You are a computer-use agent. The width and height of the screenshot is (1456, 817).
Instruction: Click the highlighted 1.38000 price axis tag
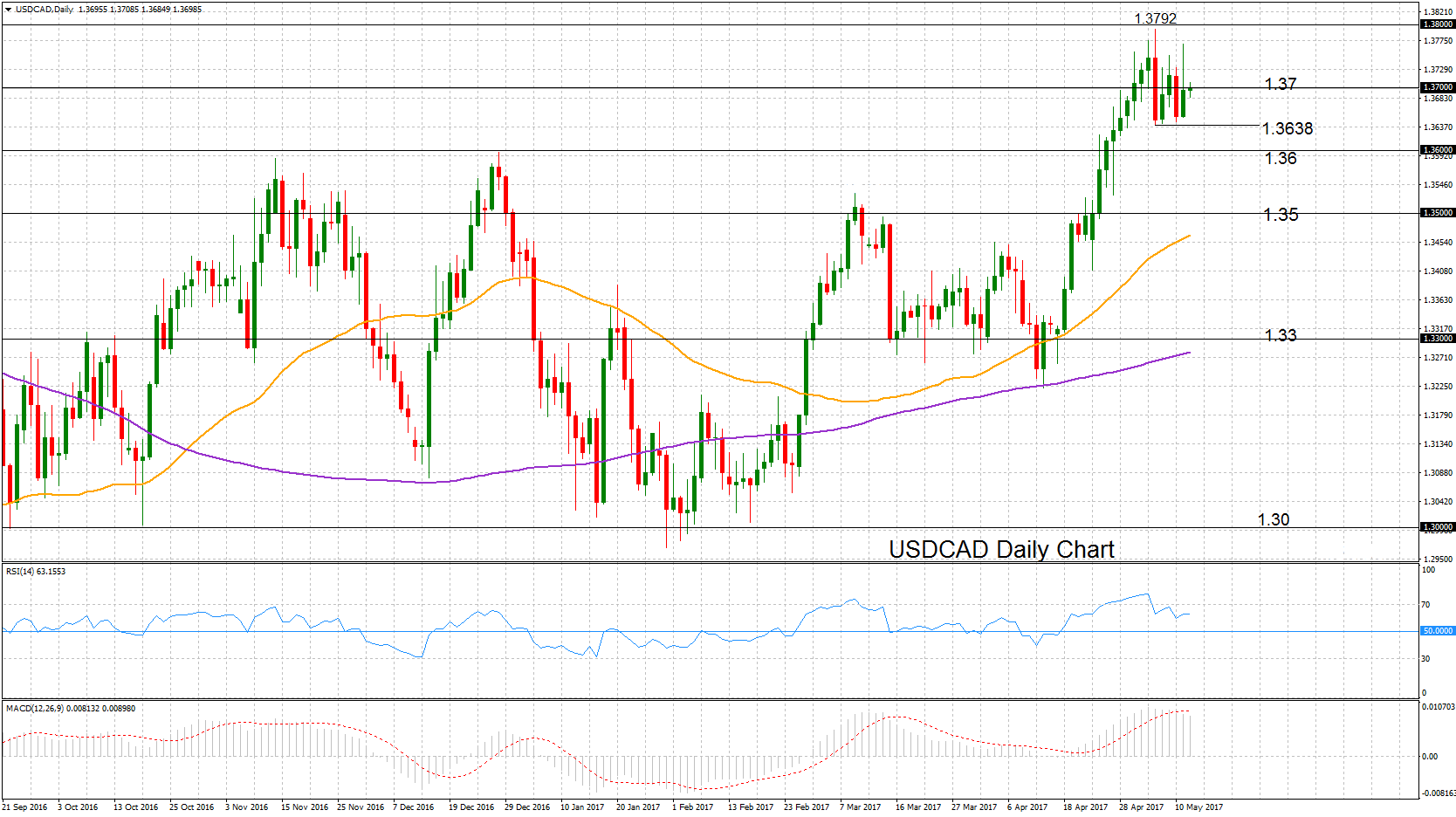tap(1438, 24)
